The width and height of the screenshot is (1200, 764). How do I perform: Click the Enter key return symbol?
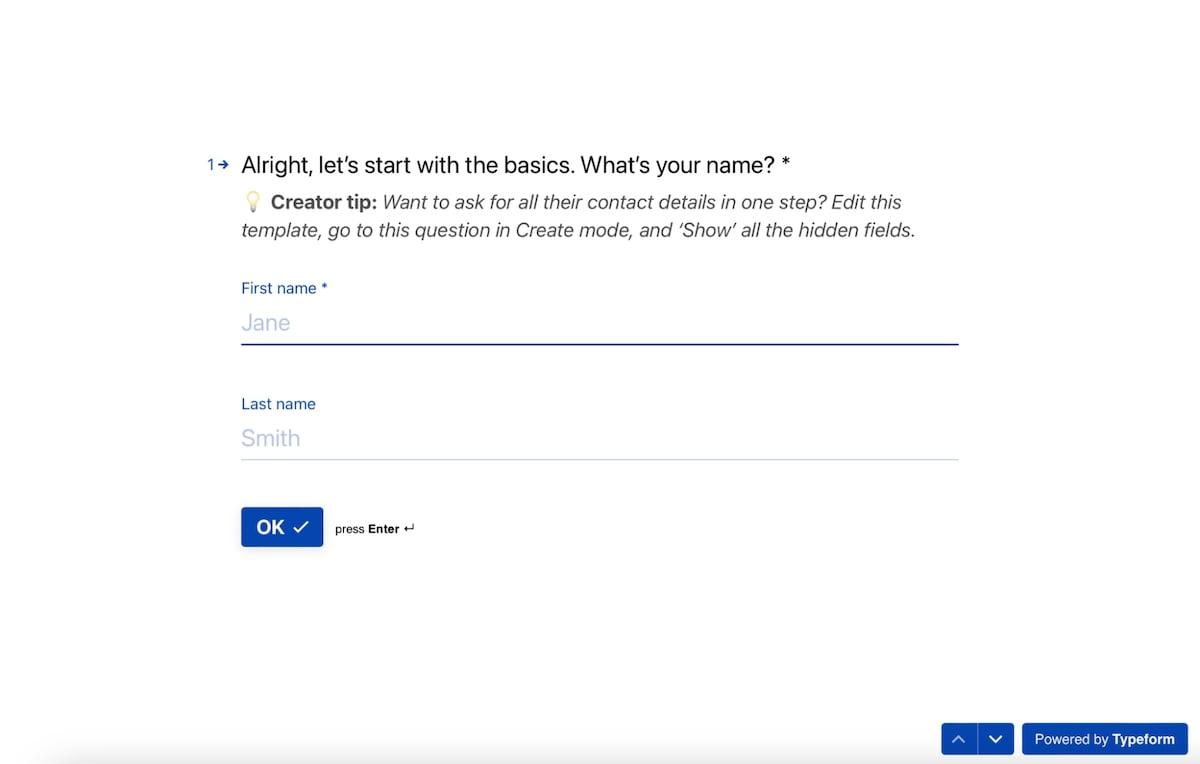coord(409,529)
